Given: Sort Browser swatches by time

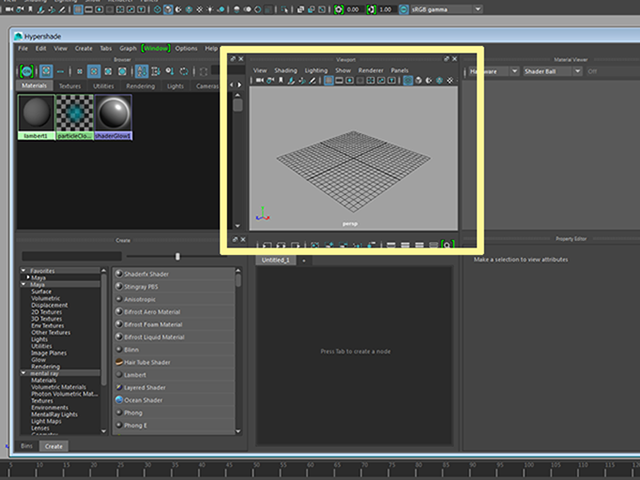Looking at the screenshot, I should point(170,71).
